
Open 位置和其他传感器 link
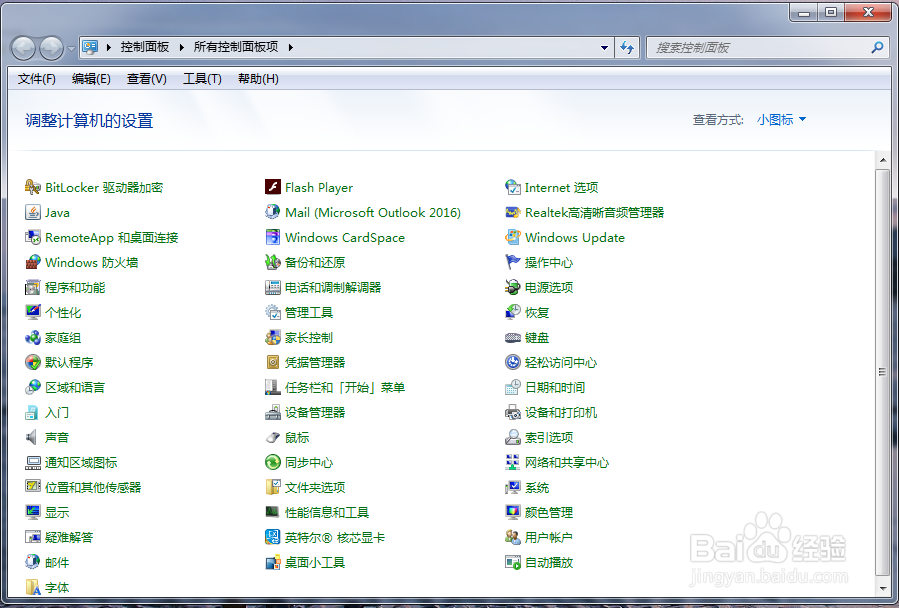[x=93, y=487]
